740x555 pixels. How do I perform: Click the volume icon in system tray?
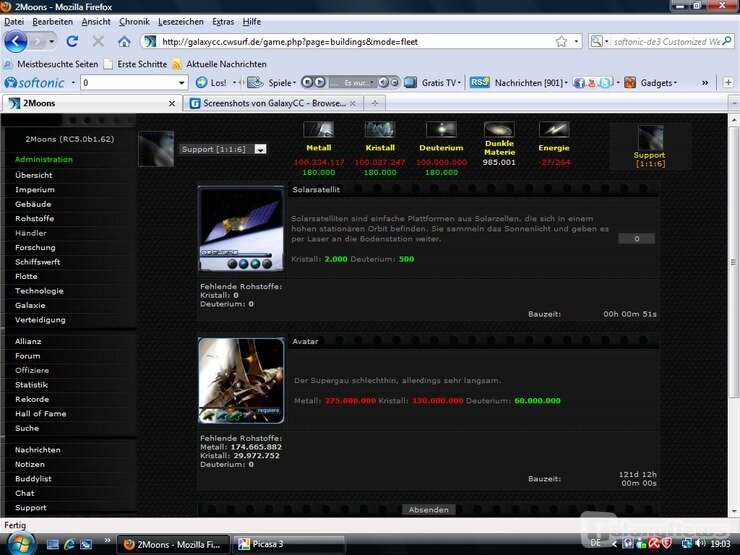tap(700, 544)
